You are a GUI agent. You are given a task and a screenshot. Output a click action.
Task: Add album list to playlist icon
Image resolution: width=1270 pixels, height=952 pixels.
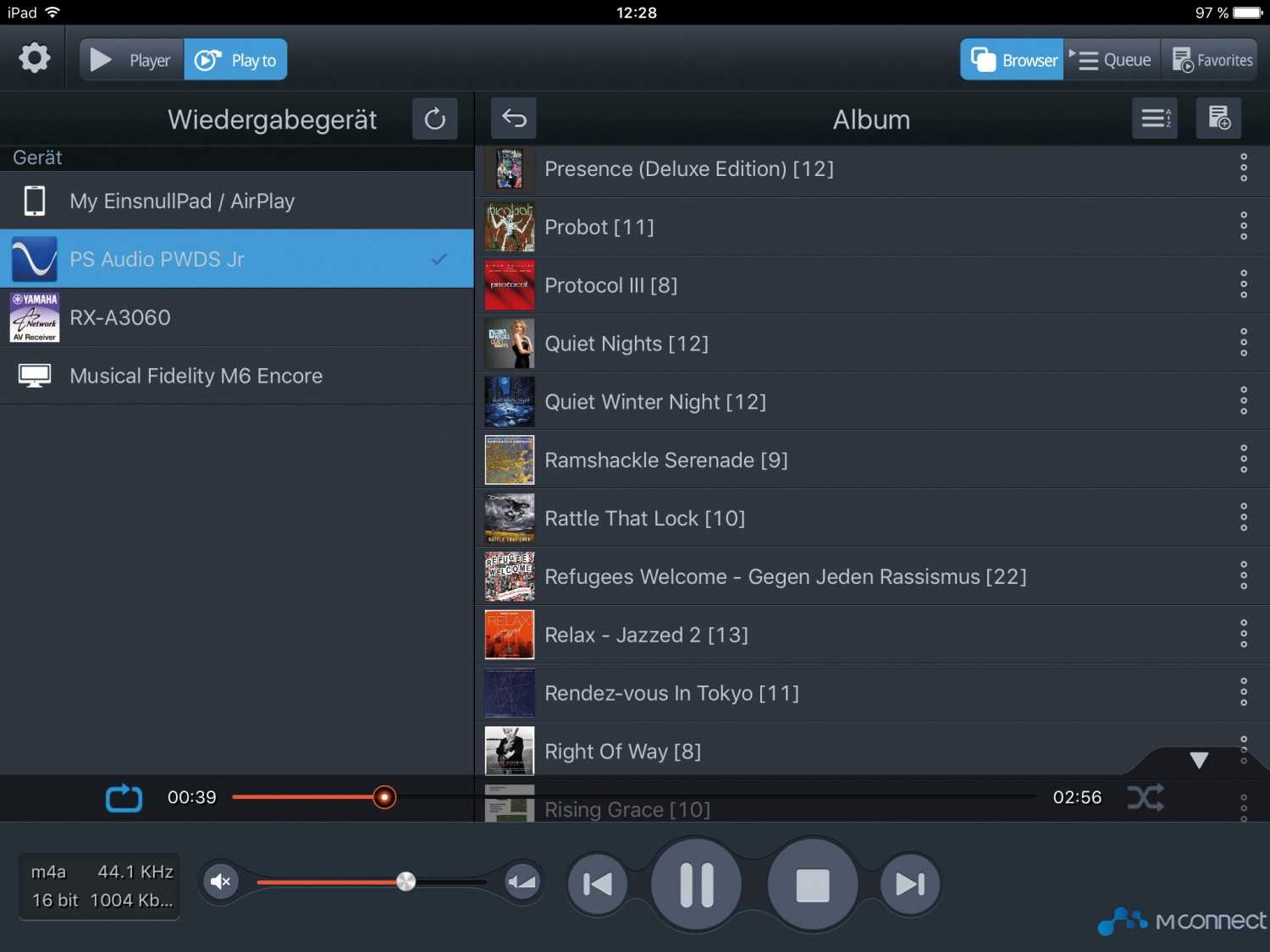[1219, 118]
